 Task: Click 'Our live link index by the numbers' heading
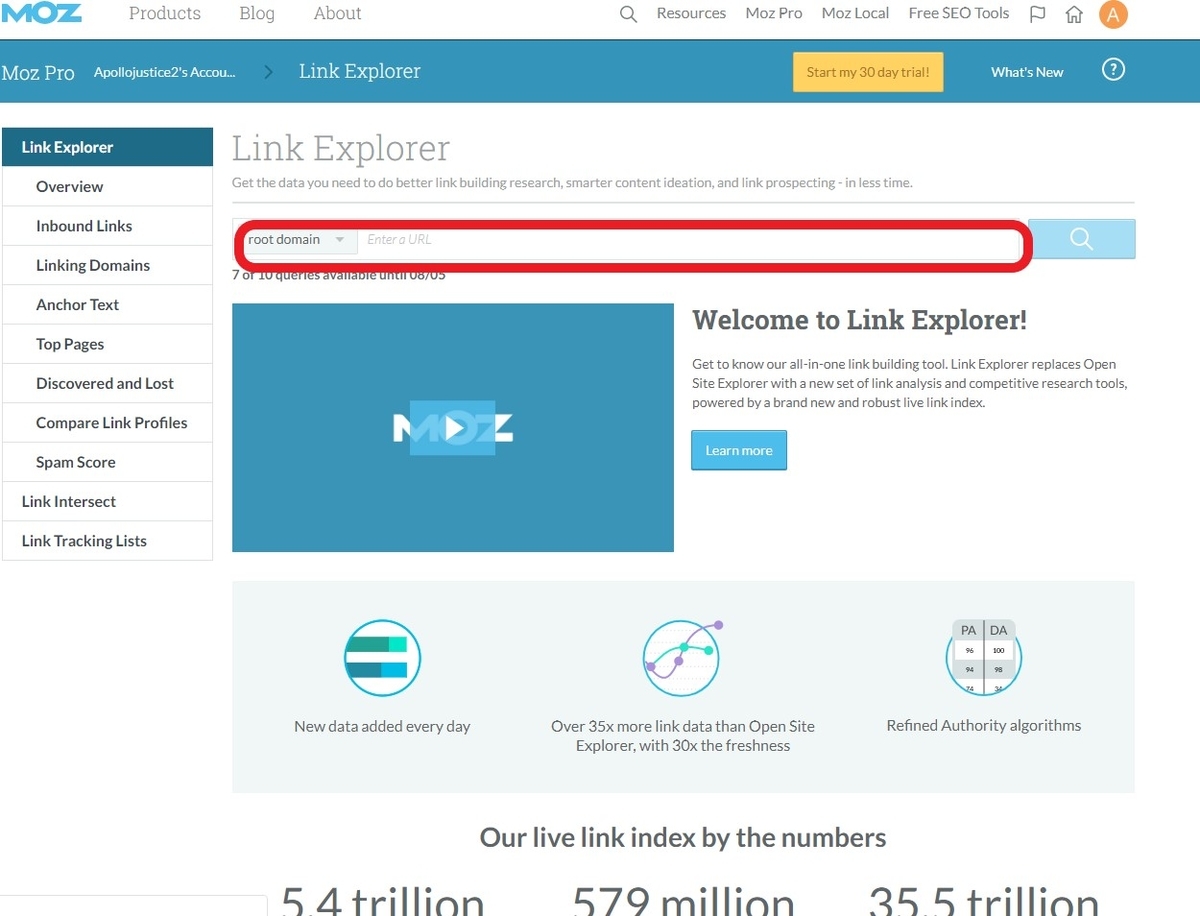pos(683,837)
